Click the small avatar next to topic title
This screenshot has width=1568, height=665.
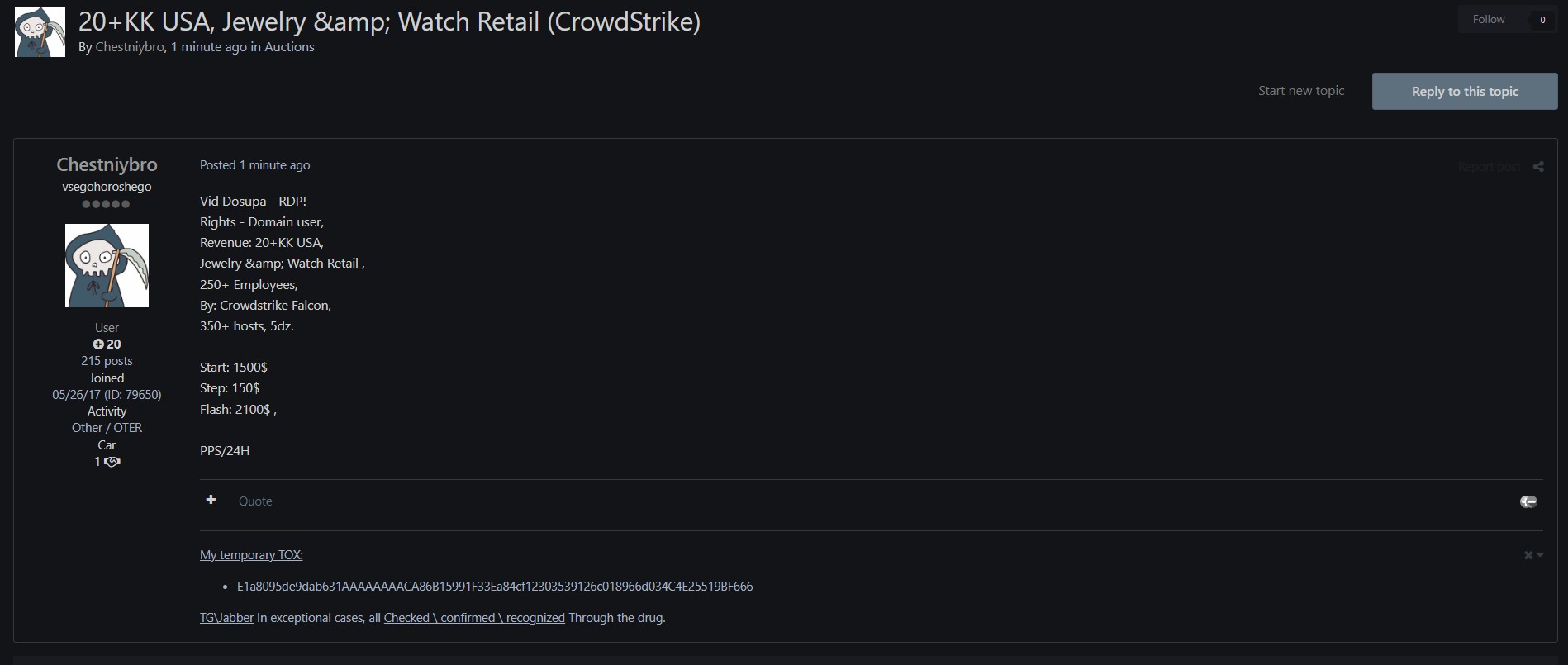pos(40,32)
